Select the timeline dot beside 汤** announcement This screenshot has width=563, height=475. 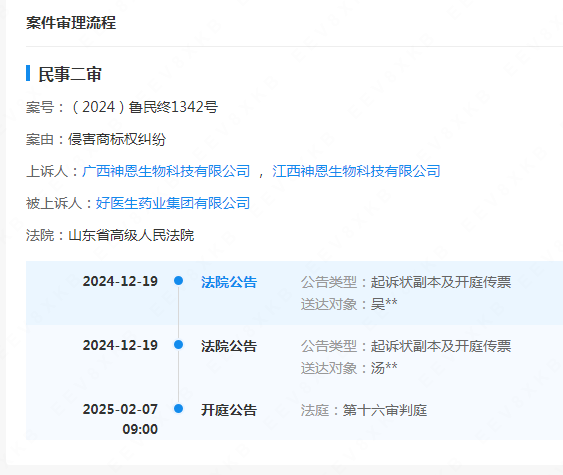(178, 345)
